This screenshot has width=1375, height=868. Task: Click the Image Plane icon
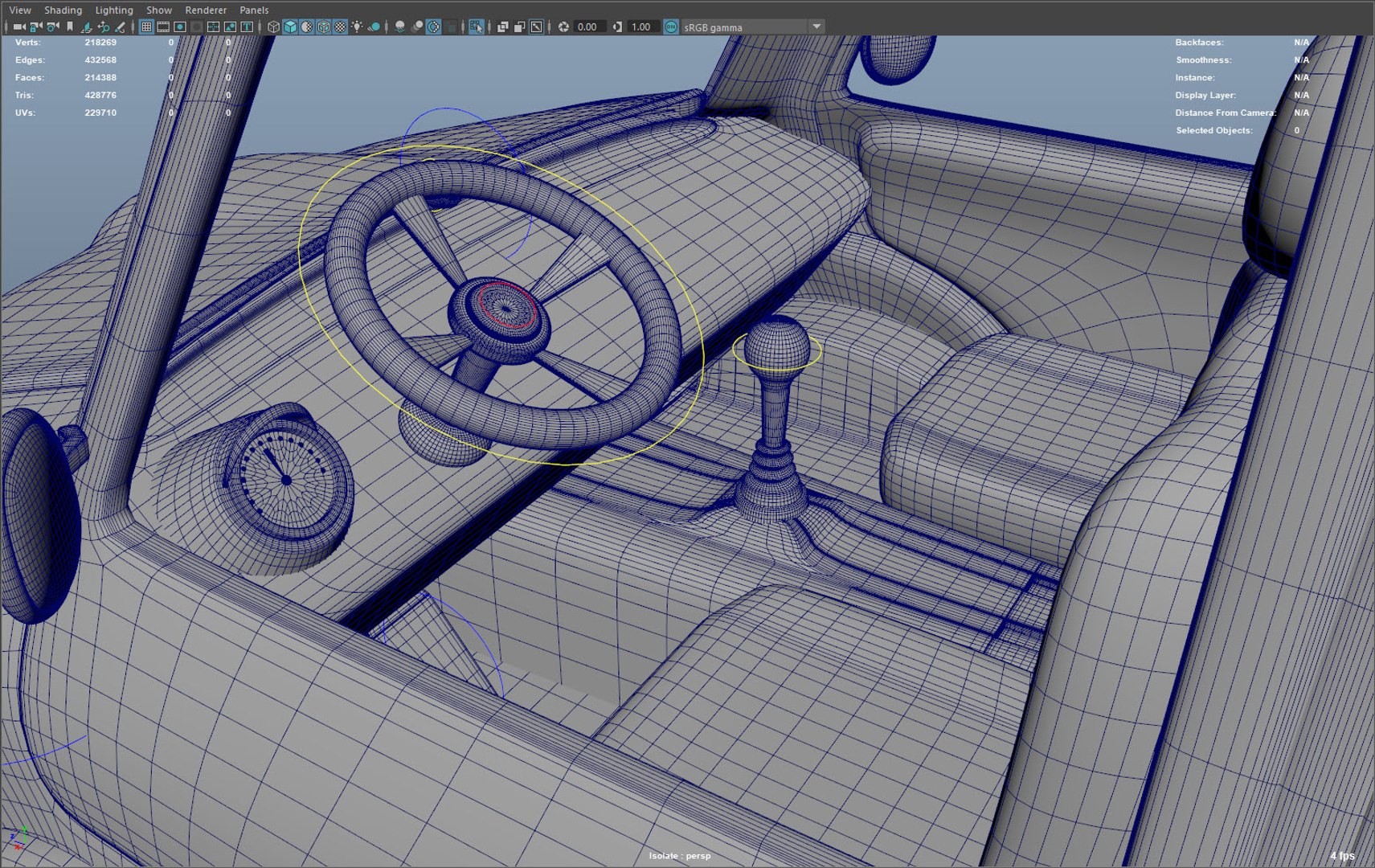click(87, 27)
